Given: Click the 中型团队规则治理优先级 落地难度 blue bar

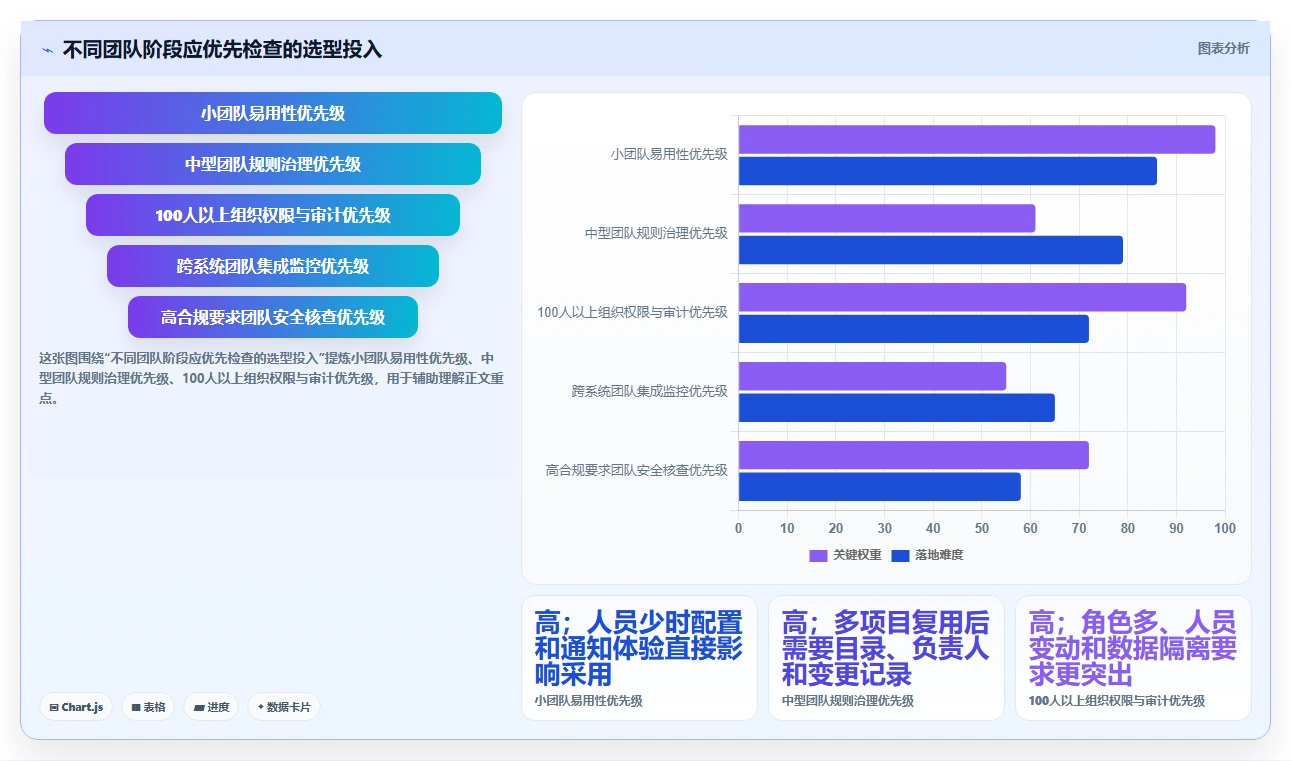Looking at the screenshot, I should tap(931, 250).
